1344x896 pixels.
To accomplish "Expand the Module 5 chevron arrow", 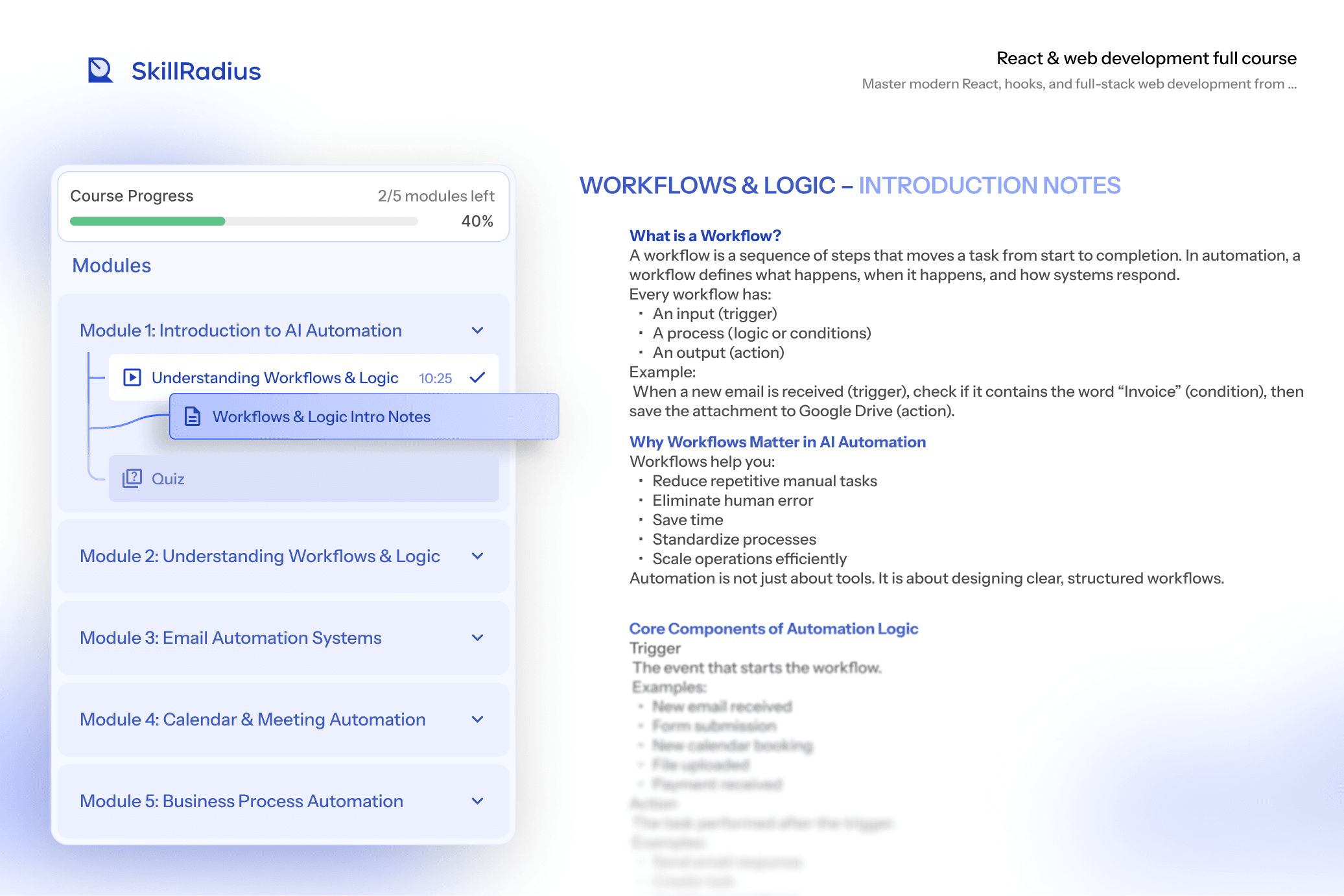I will point(478,801).
